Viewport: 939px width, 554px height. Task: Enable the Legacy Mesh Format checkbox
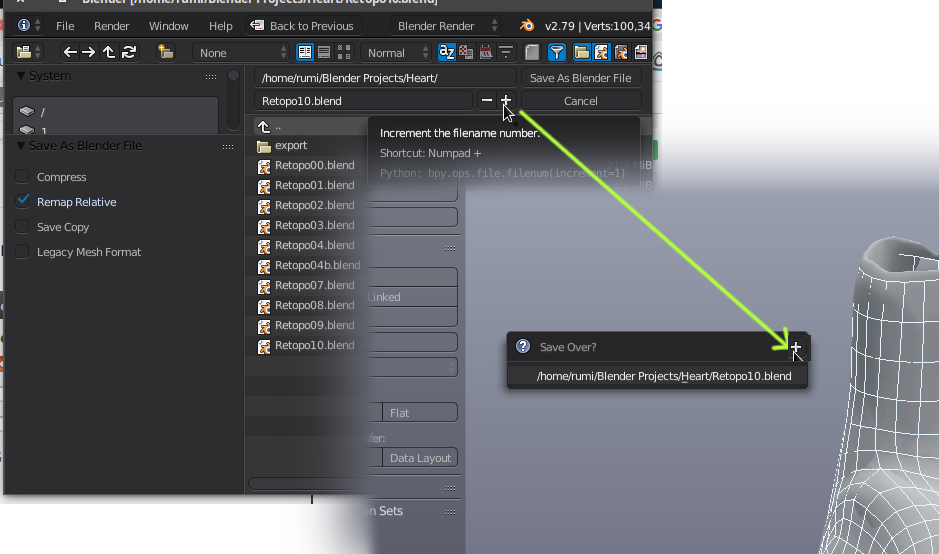coord(22,252)
